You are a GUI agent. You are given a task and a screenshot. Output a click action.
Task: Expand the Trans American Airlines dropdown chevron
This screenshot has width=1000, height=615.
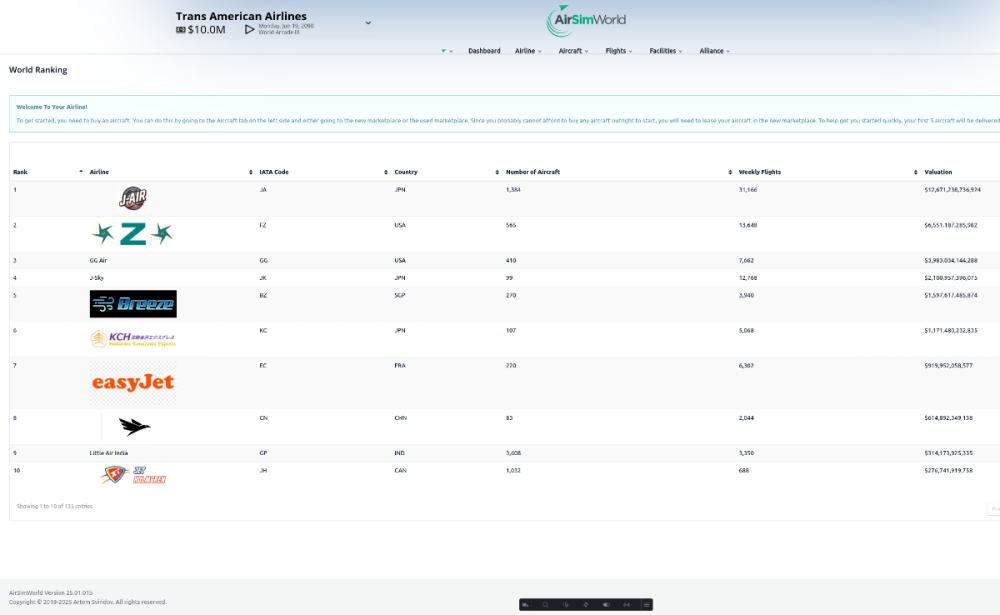click(368, 22)
